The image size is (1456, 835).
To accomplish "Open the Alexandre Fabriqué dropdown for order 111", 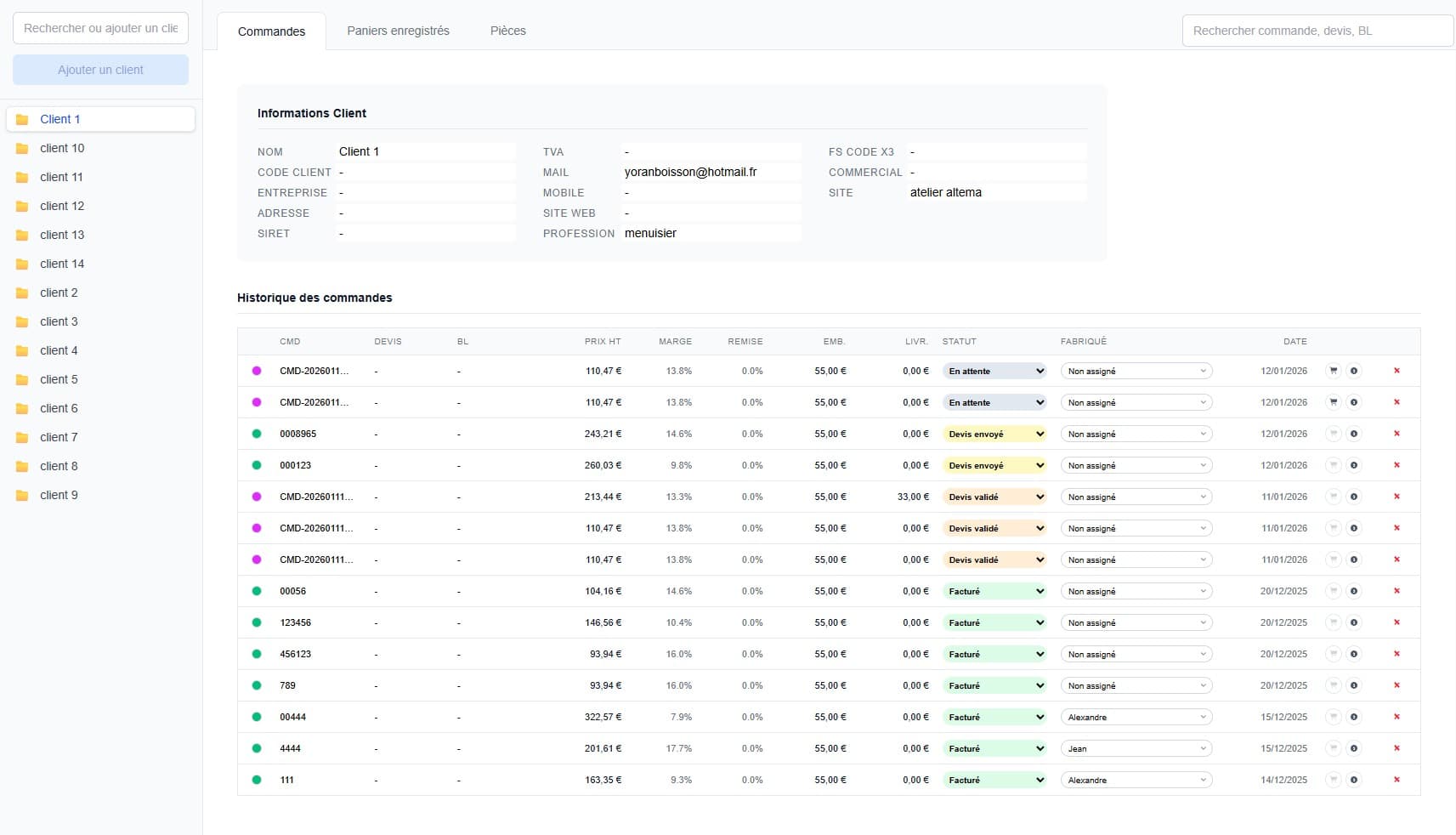I will [1136, 780].
